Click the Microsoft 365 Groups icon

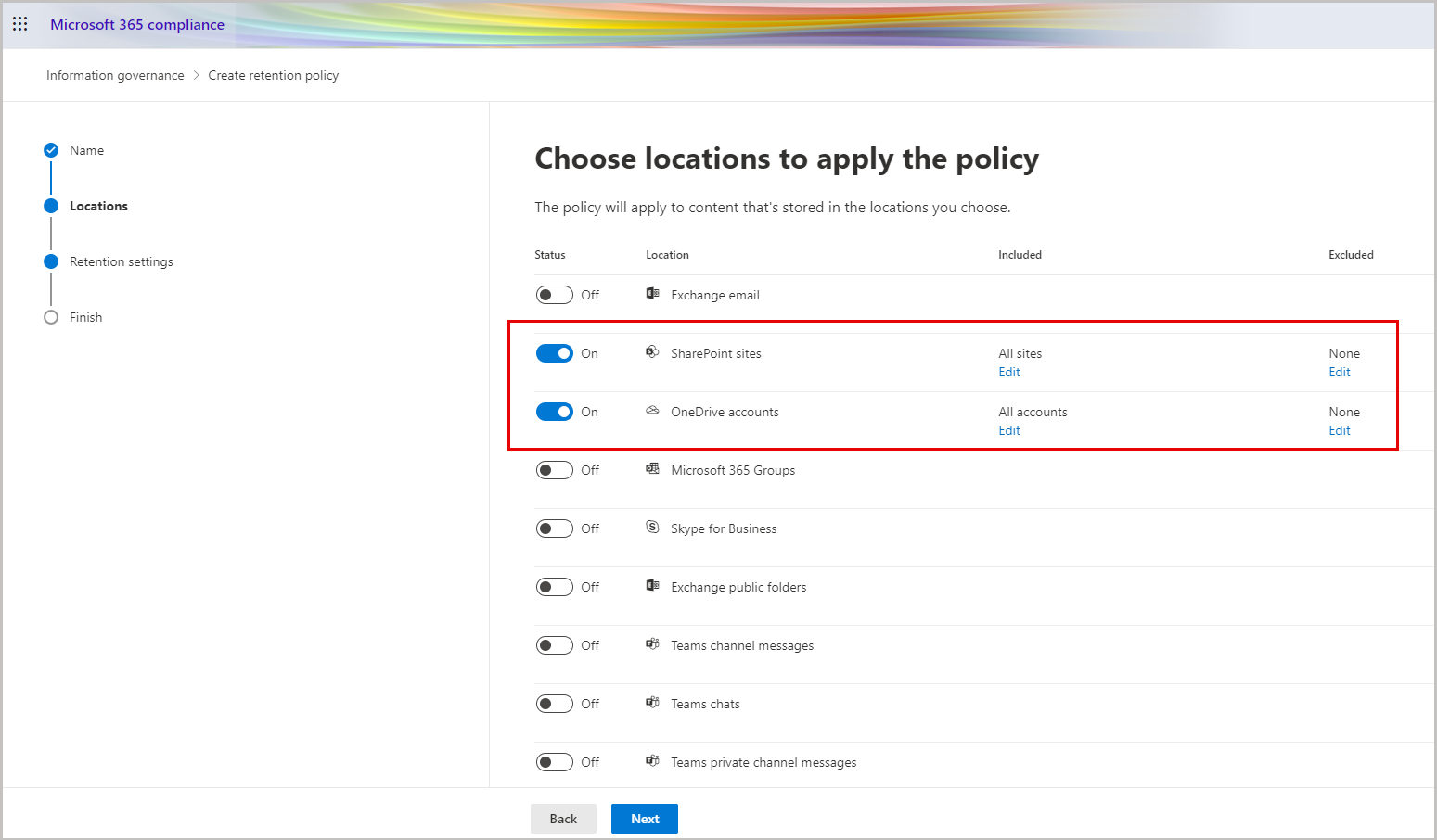coord(653,469)
